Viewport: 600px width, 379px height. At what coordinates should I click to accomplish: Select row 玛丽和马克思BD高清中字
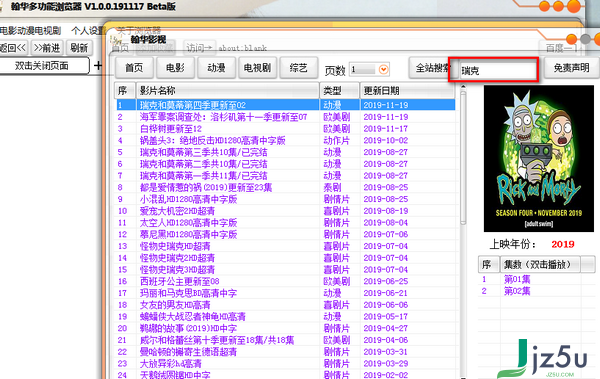[285, 293]
